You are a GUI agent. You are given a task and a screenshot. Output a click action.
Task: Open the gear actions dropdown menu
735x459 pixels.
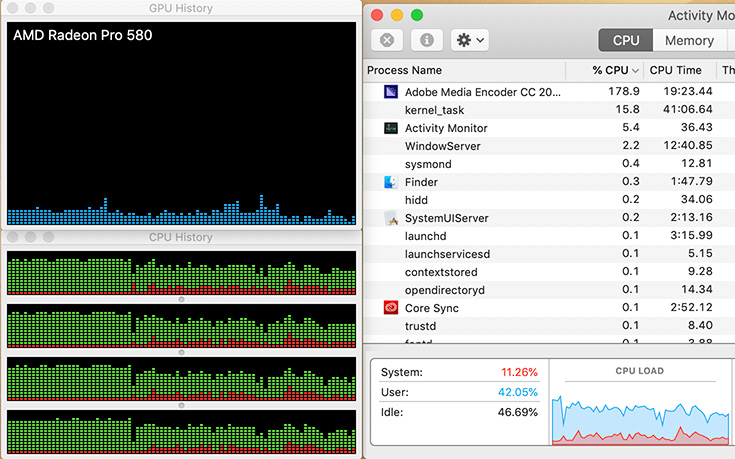tap(470, 40)
